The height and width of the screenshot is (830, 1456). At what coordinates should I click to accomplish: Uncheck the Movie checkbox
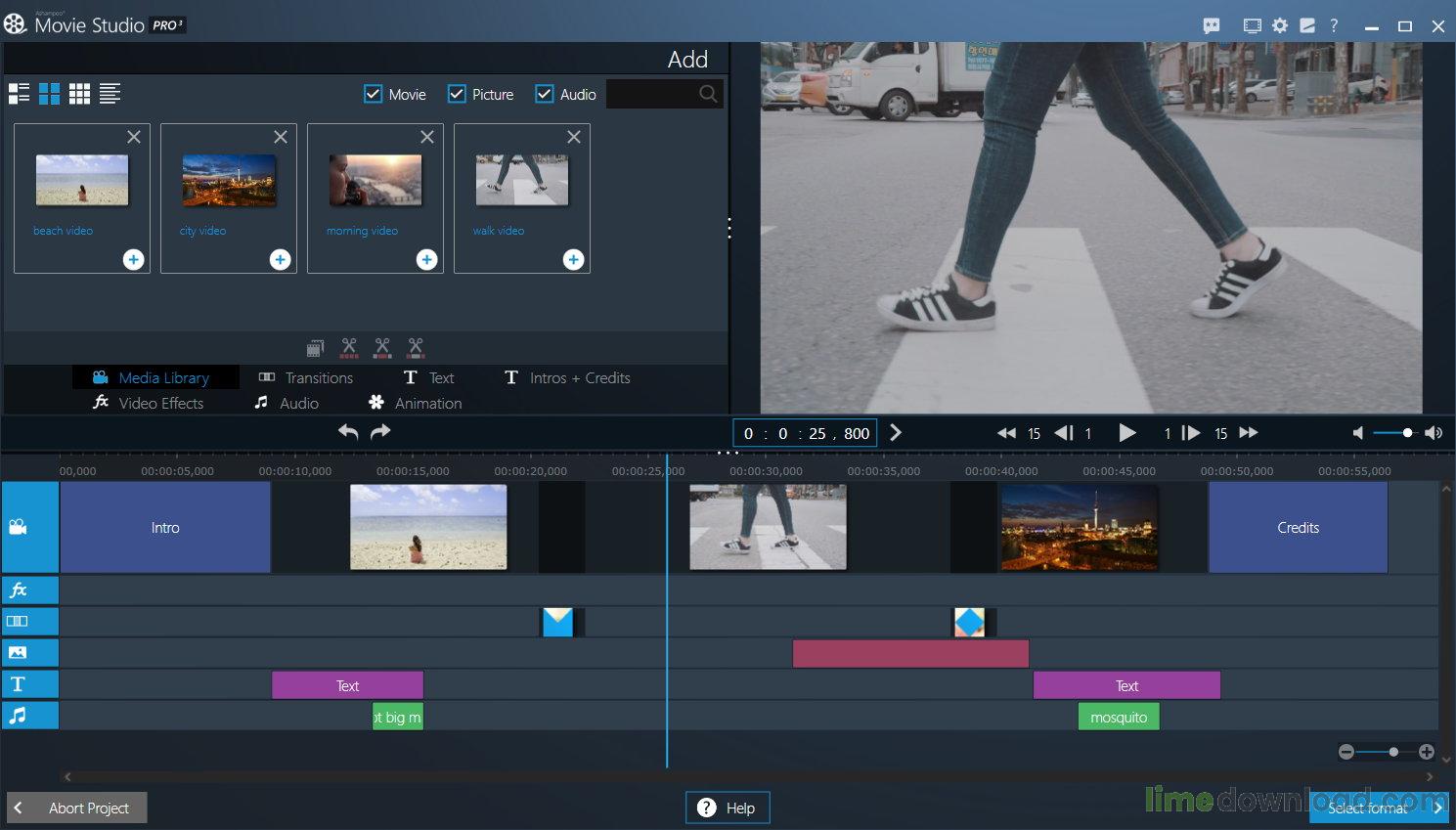coord(374,94)
